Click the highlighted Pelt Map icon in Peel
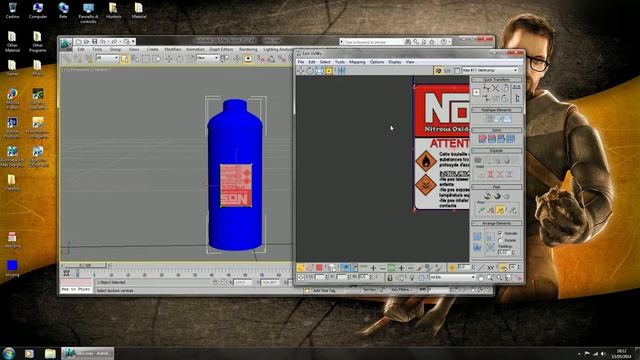The width and height of the screenshot is (640, 360). tap(500, 210)
